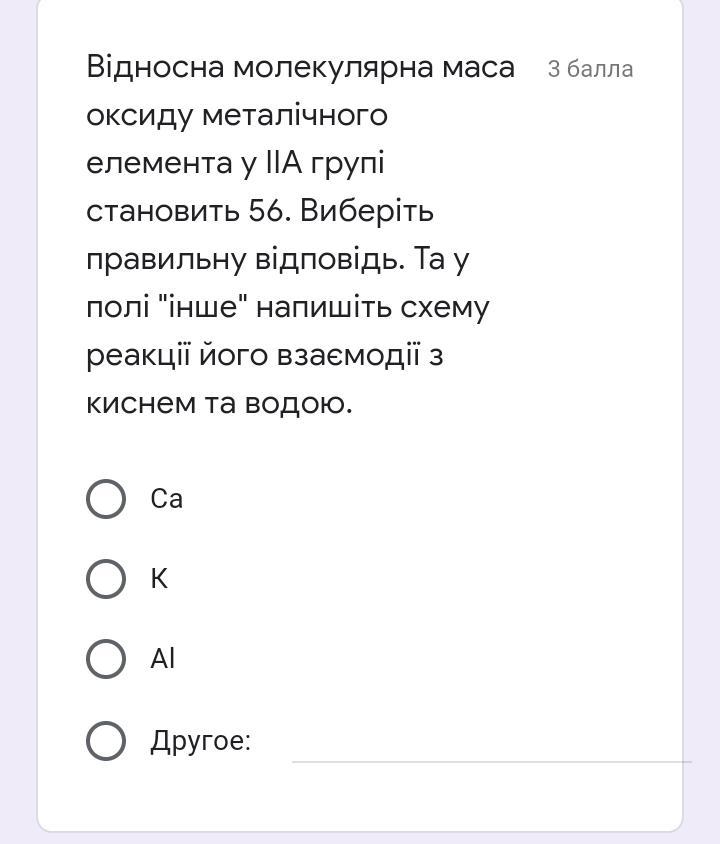Click the line правильну відповідь. Та у
This screenshot has width=720, height=844.
click(x=278, y=260)
